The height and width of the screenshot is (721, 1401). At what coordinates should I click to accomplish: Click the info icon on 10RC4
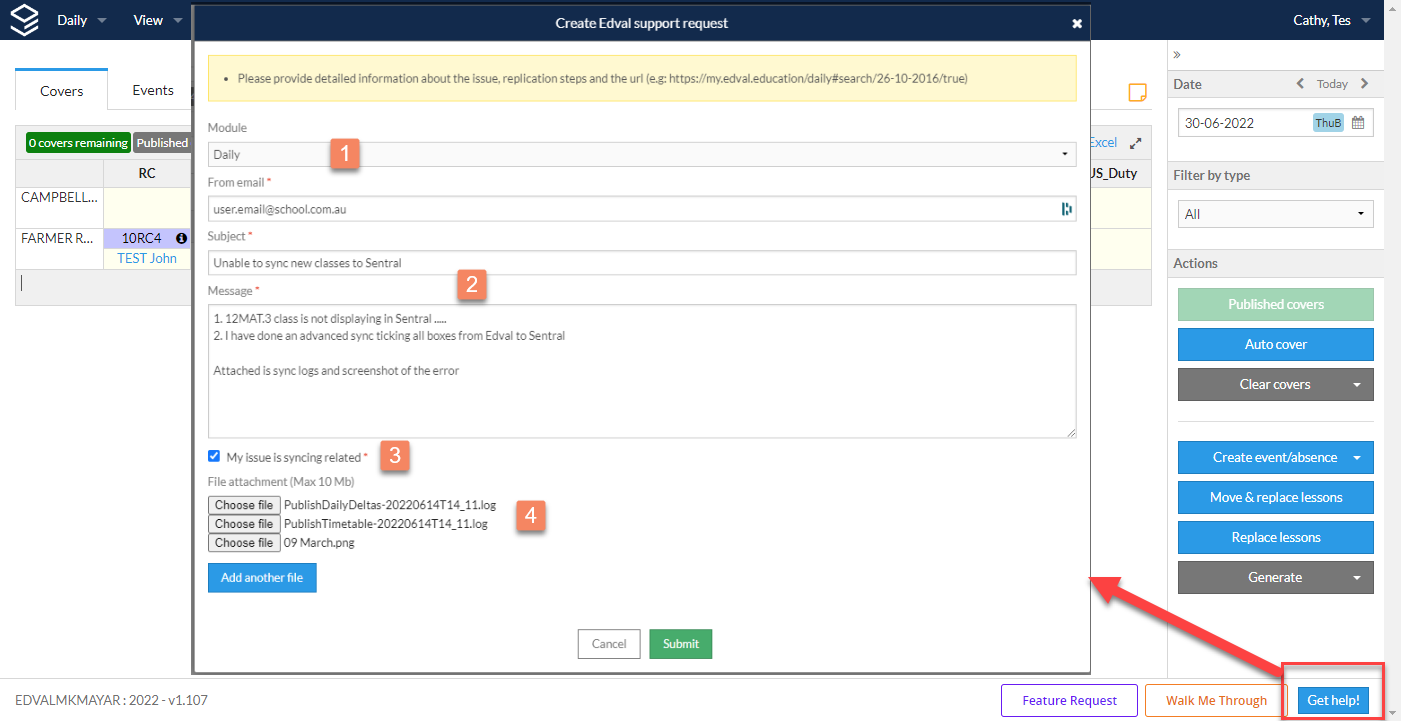pos(182,239)
